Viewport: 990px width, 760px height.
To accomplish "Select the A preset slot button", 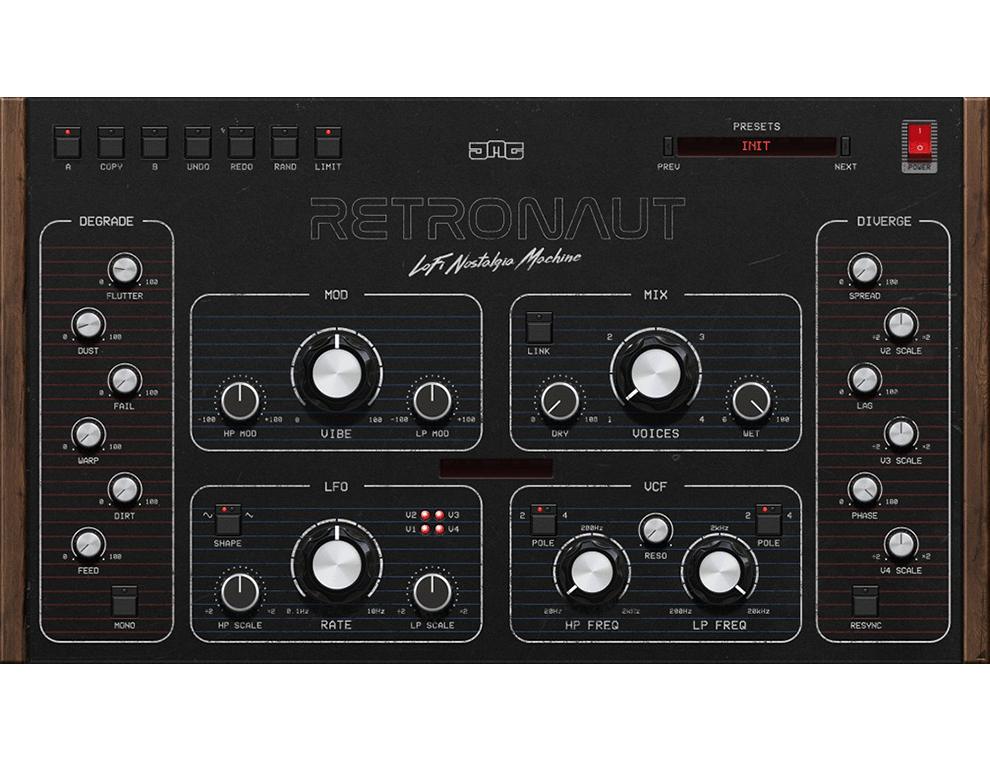I will coord(68,143).
